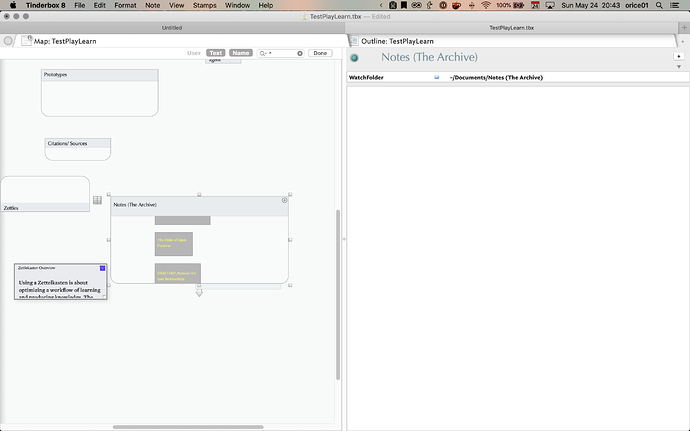The height and width of the screenshot is (431, 690).
Task: Click the Notes (The Archive) container title bar
Action: click(x=199, y=205)
